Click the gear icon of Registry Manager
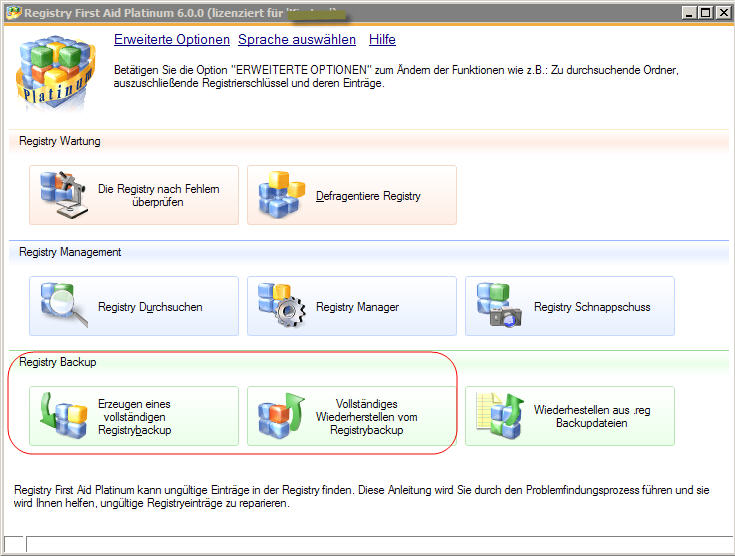735x556 pixels. (x=281, y=305)
